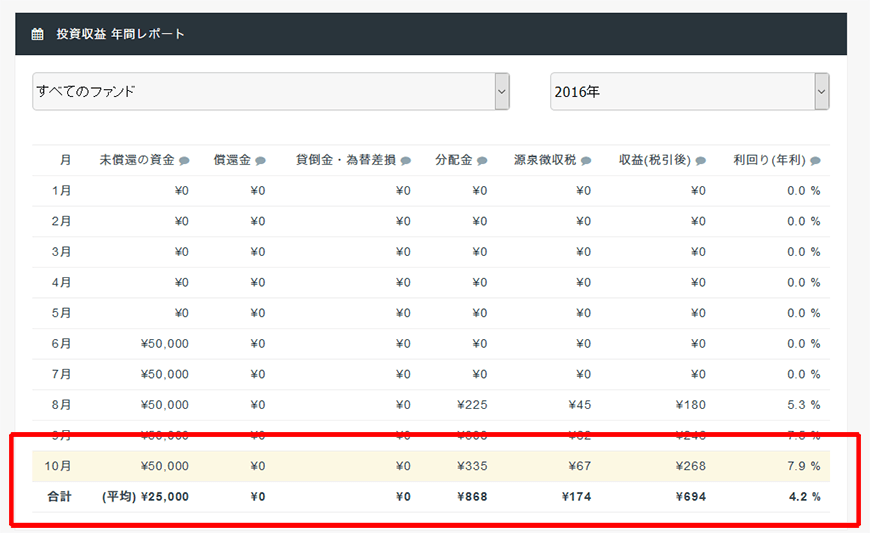Click the calendar icon in report header
Viewport: 870px width, 533px height.
37,34
